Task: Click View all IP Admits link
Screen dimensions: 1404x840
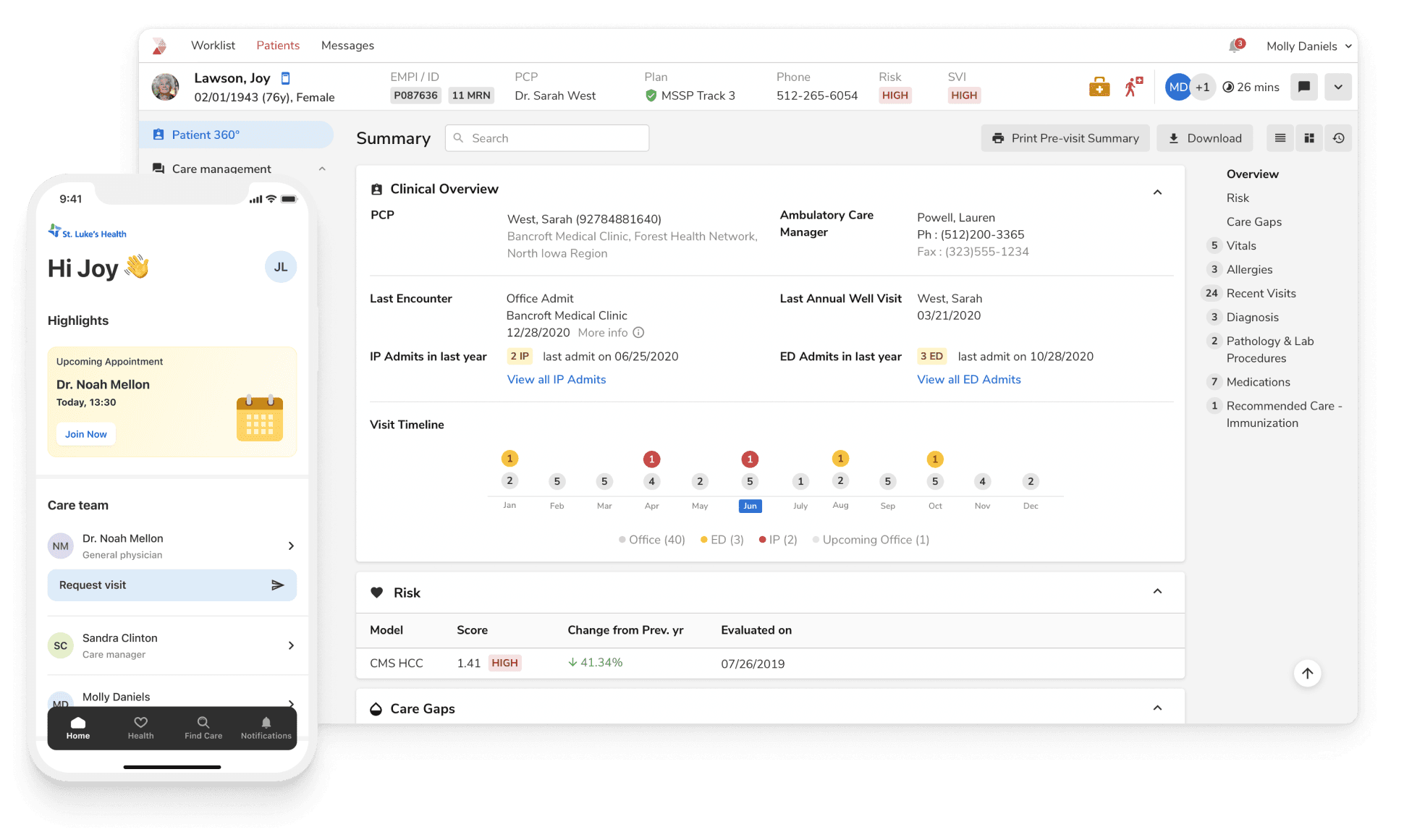Action: pos(557,379)
